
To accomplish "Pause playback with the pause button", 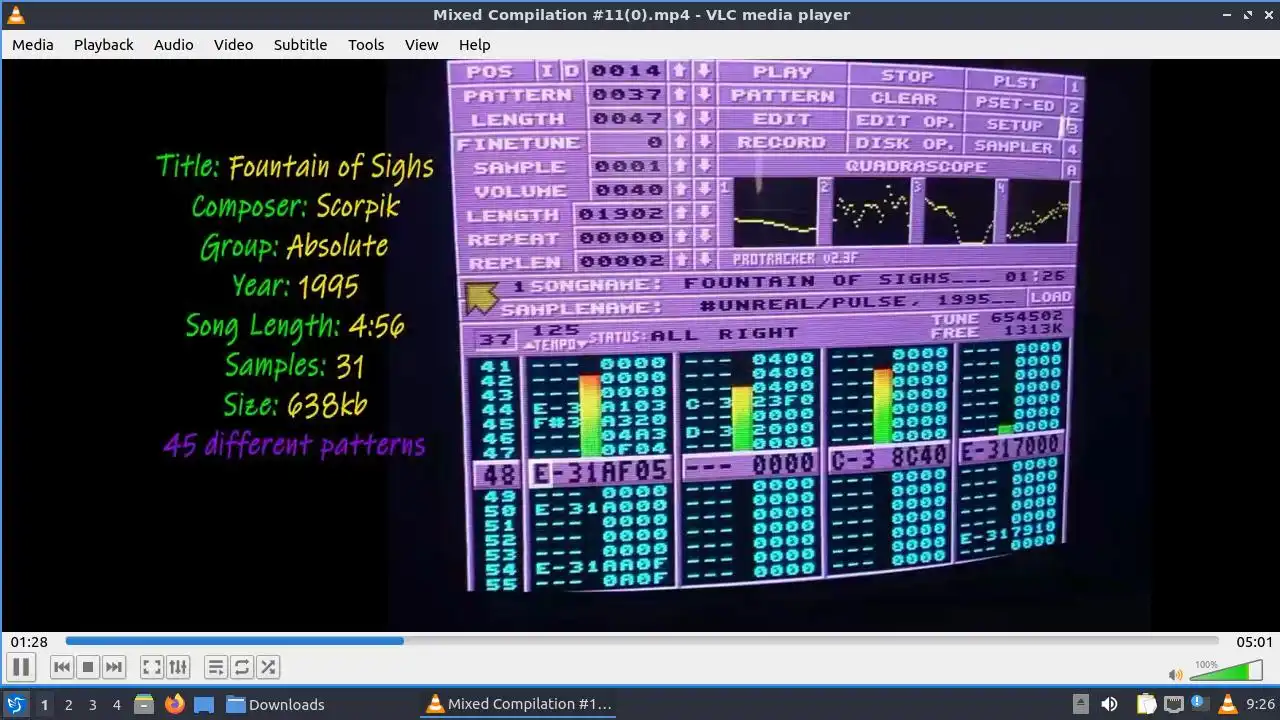I will click(21, 667).
